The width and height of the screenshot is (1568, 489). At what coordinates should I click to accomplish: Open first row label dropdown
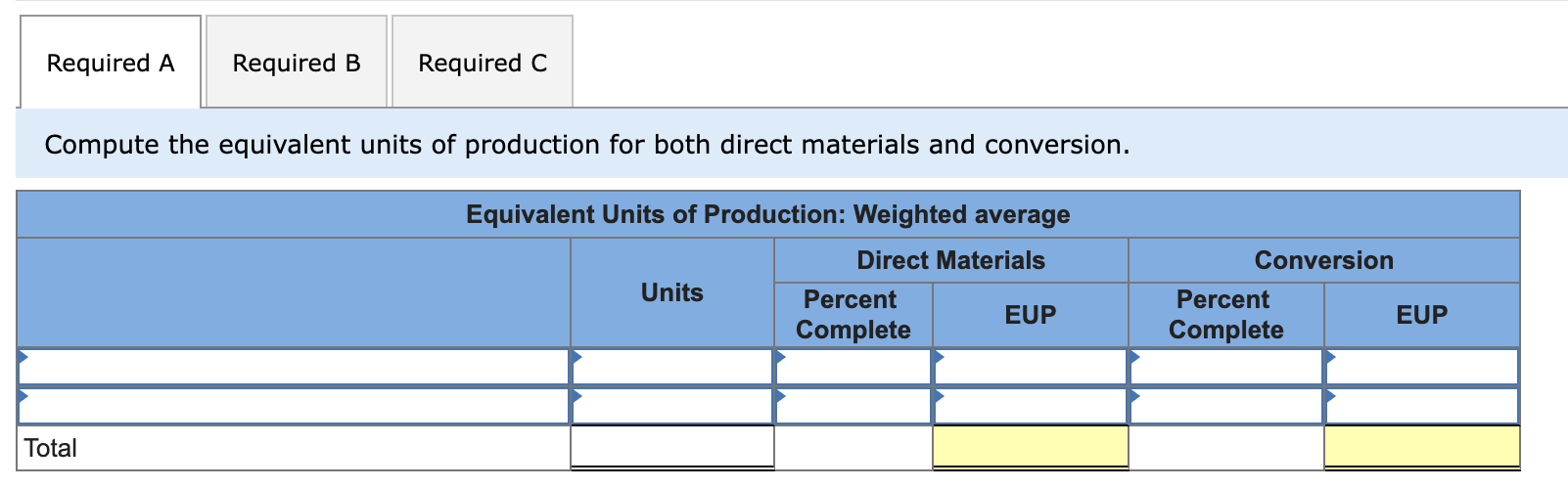(x=294, y=368)
